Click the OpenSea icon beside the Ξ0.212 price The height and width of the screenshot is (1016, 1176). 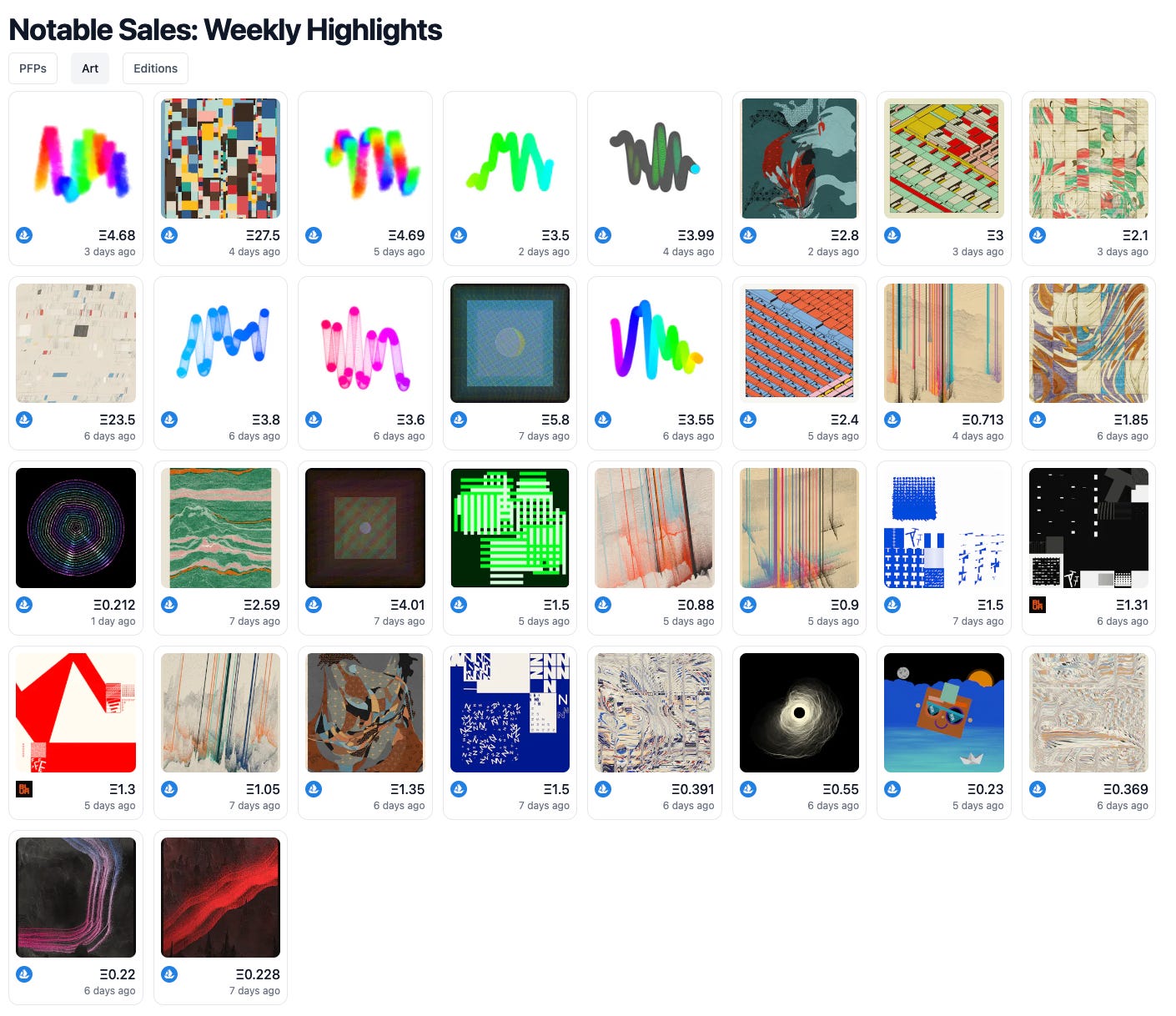tap(24, 605)
